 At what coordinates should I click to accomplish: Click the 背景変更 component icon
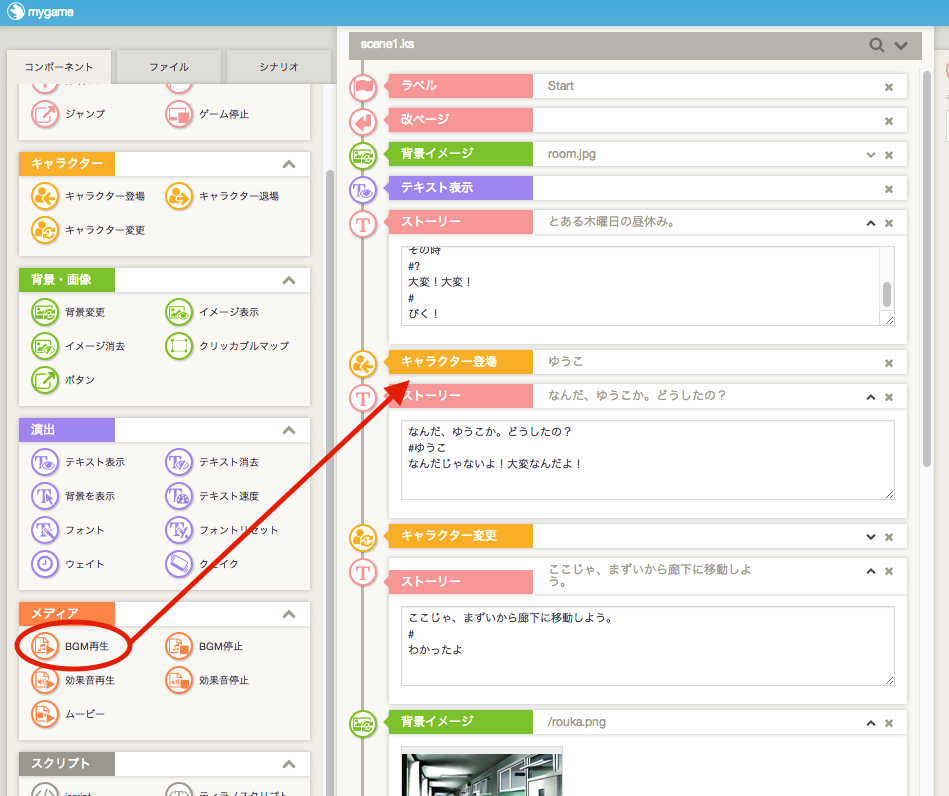click(45, 312)
